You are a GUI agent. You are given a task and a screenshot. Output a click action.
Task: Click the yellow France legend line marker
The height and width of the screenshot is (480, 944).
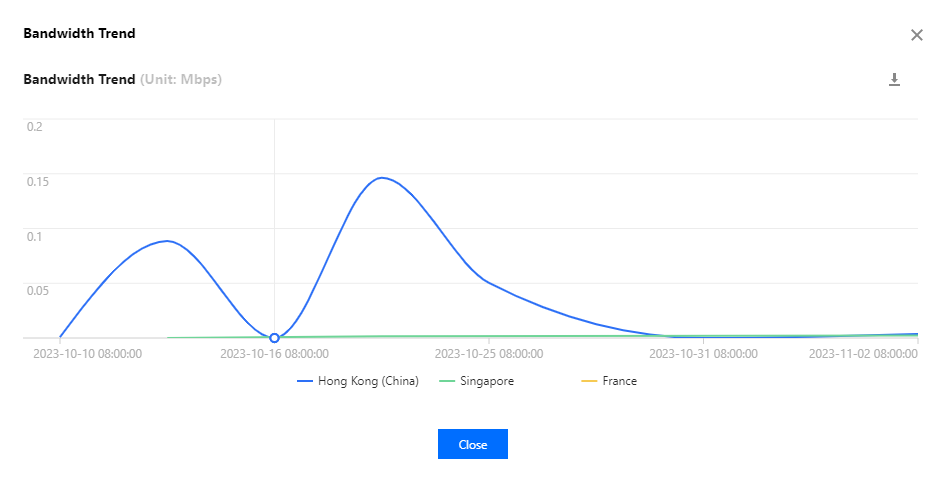coord(589,381)
